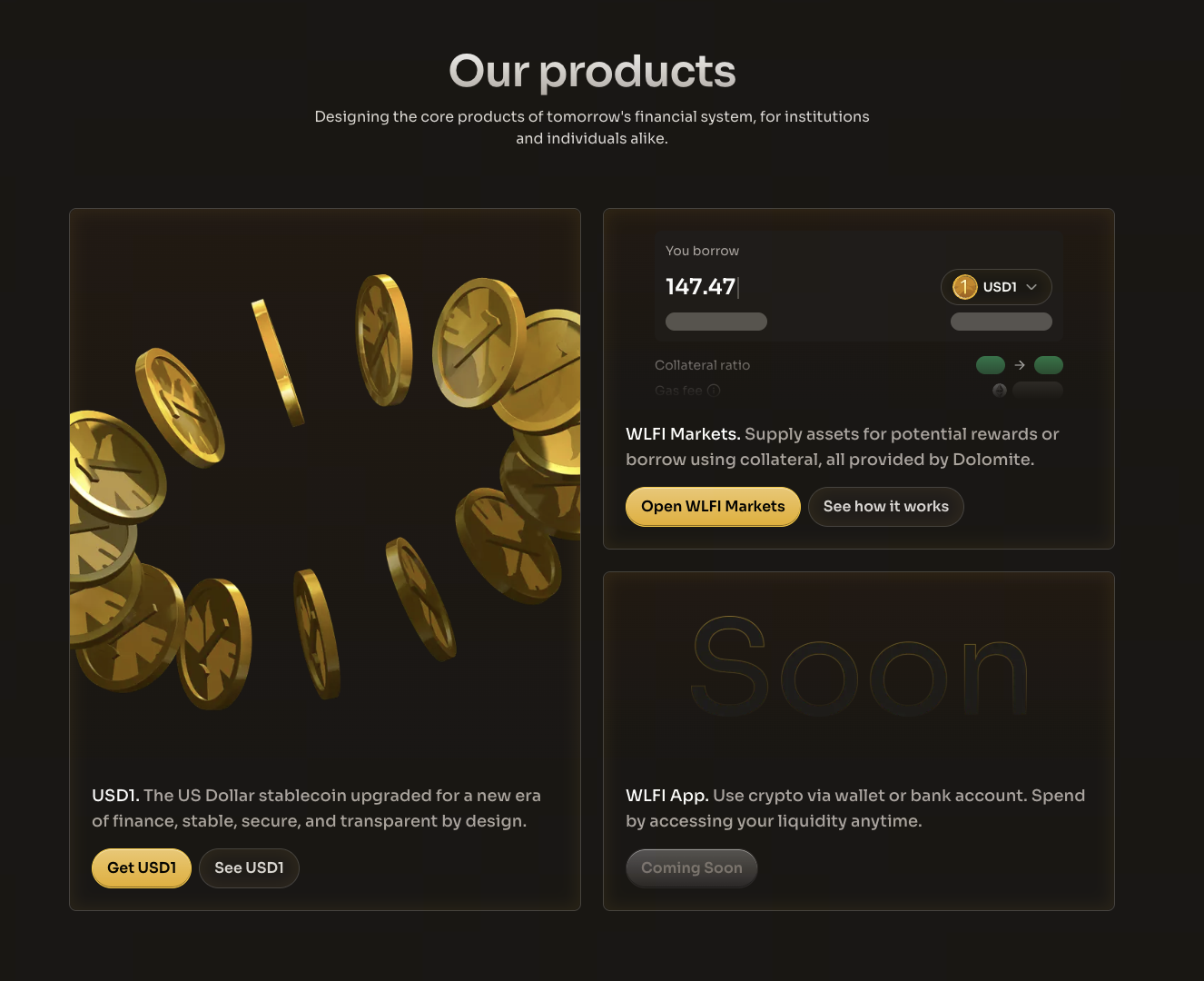This screenshot has width=1204, height=981.
Task: Open WLFI Markets via the gold button
Action: pyautogui.click(x=713, y=507)
